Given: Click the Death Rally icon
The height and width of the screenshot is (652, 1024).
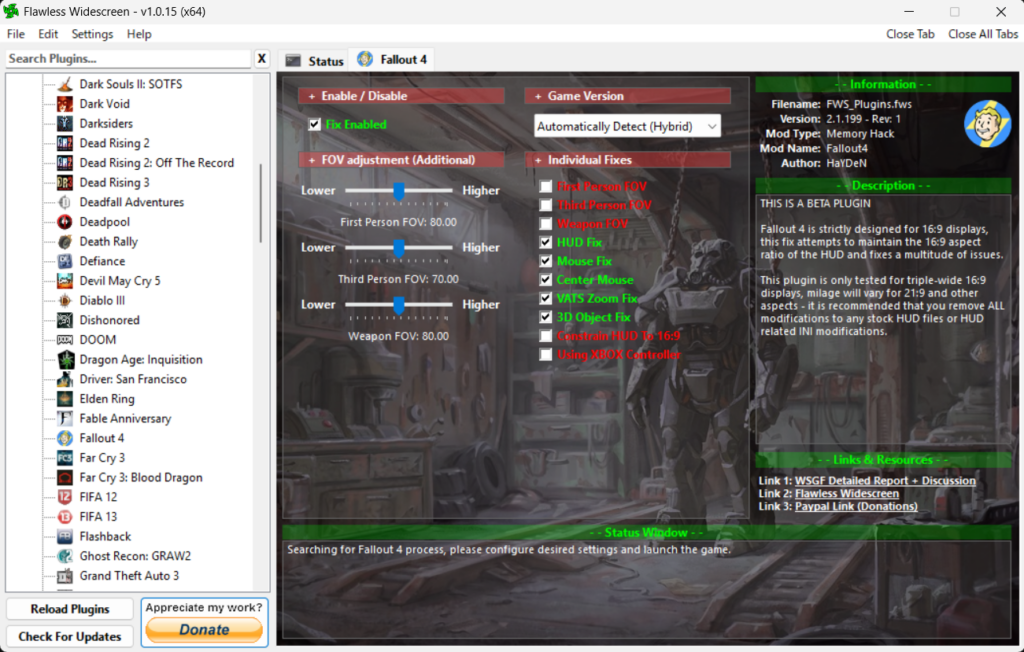Looking at the screenshot, I should tap(65, 241).
